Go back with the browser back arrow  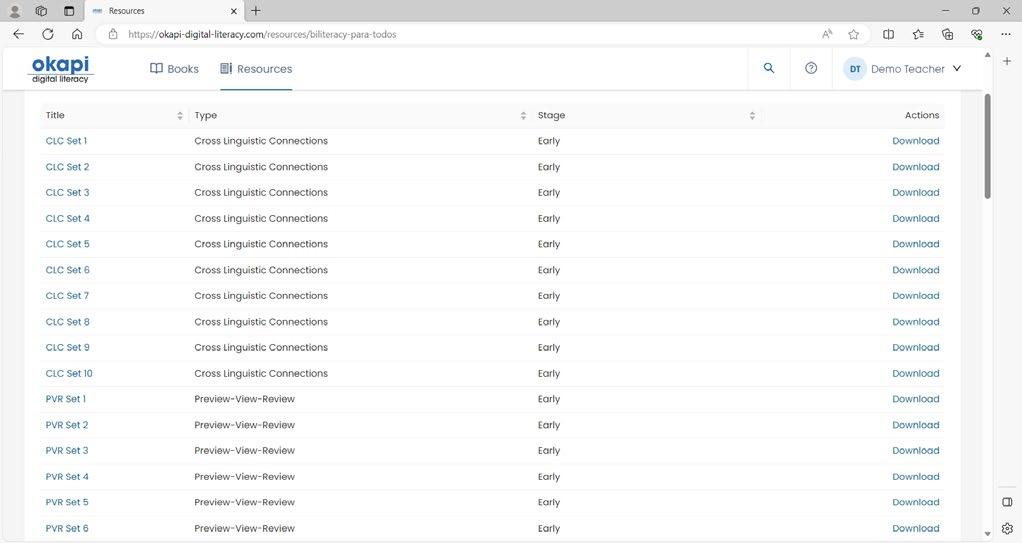point(18,34)
